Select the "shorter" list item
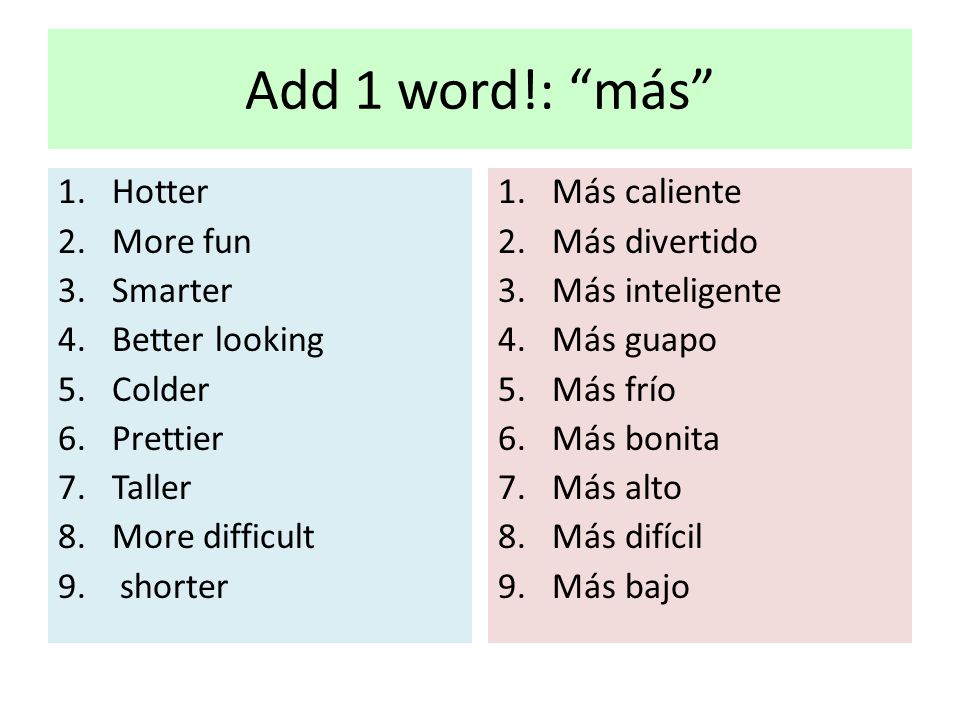The image size is (960, 720). (x=174, y=587)
